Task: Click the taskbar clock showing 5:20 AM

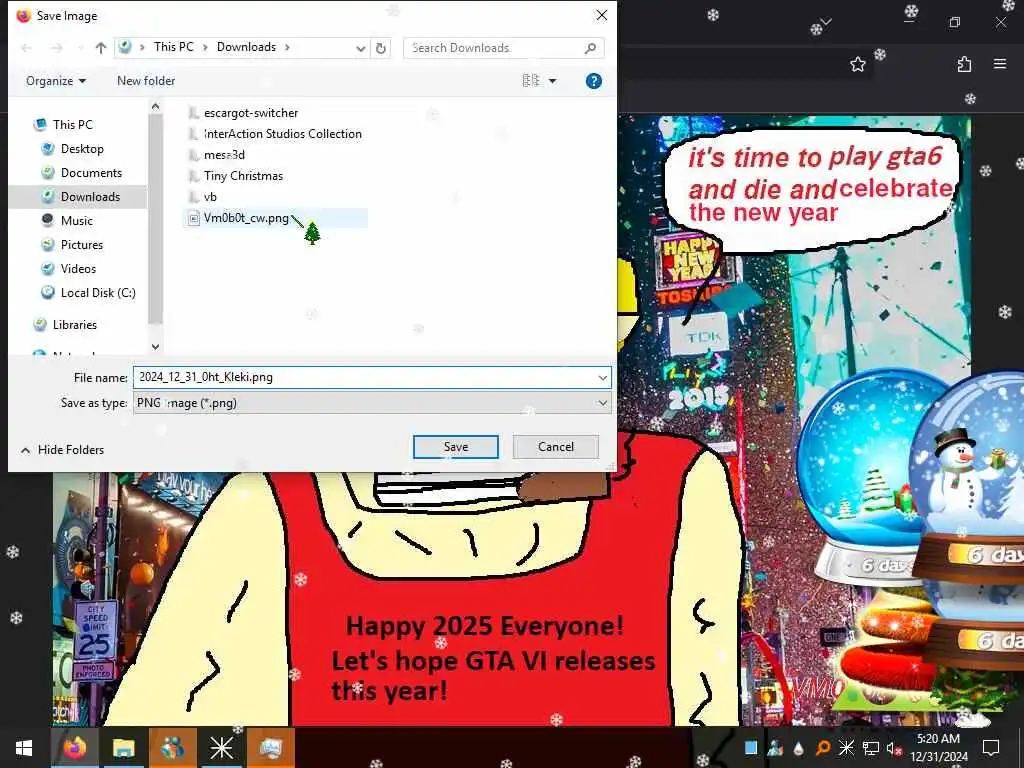Action: coord(938,748)
